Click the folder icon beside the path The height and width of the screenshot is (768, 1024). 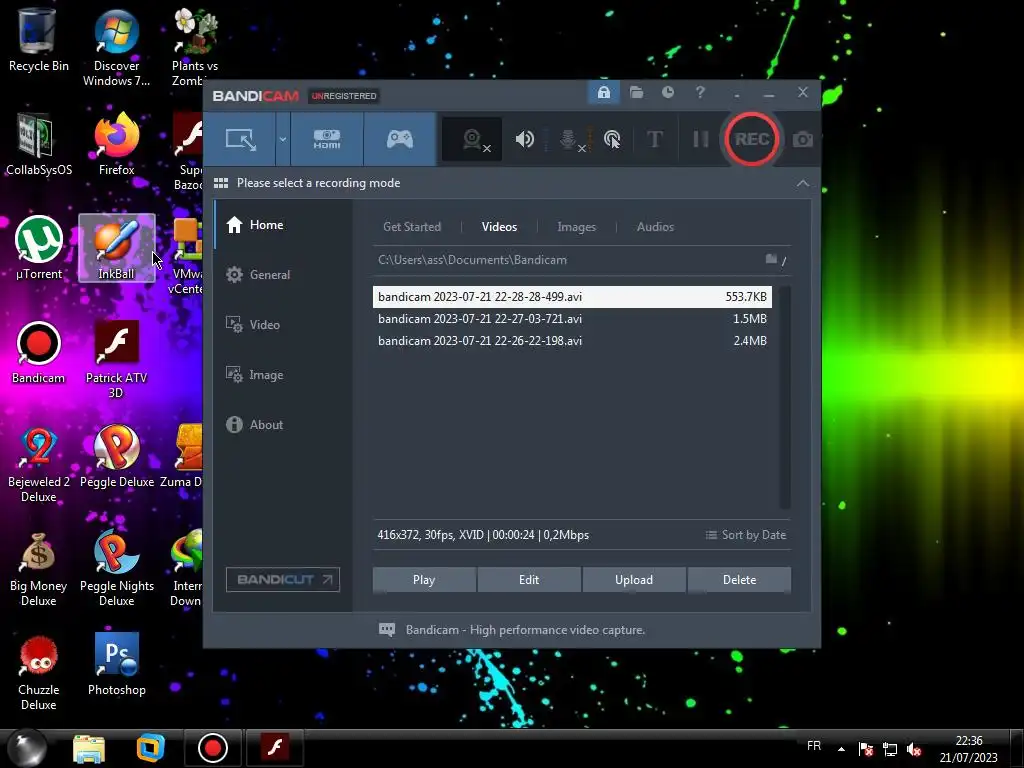[x=771, y=259]
